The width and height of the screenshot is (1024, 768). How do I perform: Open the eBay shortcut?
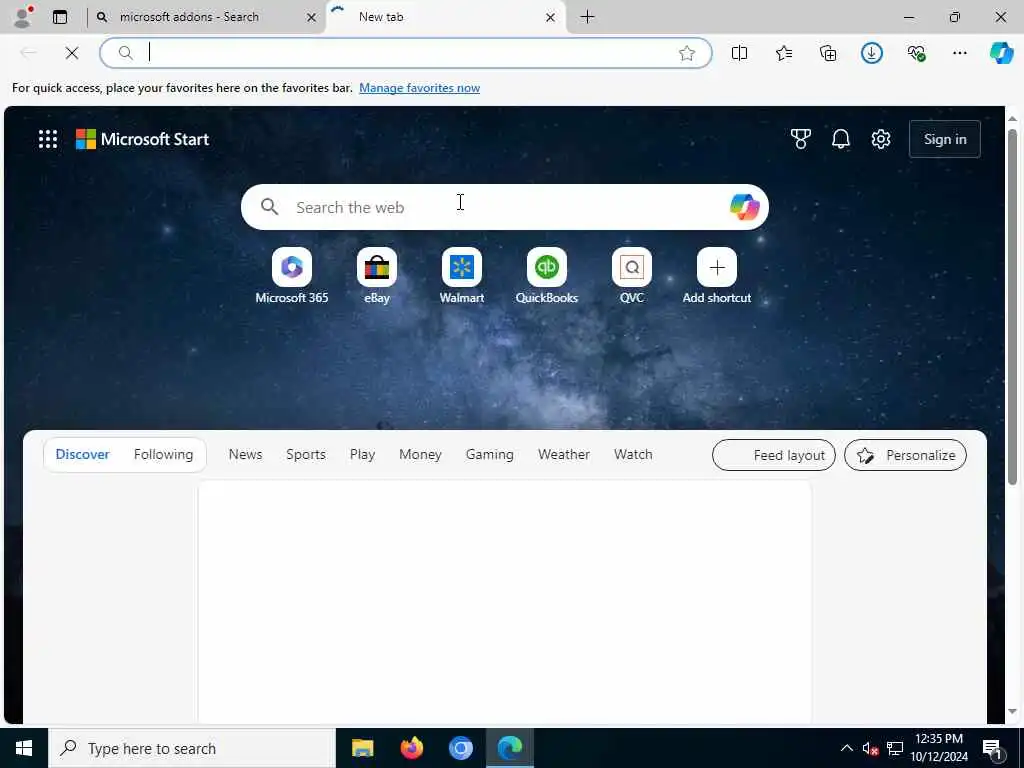coord(377,276)
